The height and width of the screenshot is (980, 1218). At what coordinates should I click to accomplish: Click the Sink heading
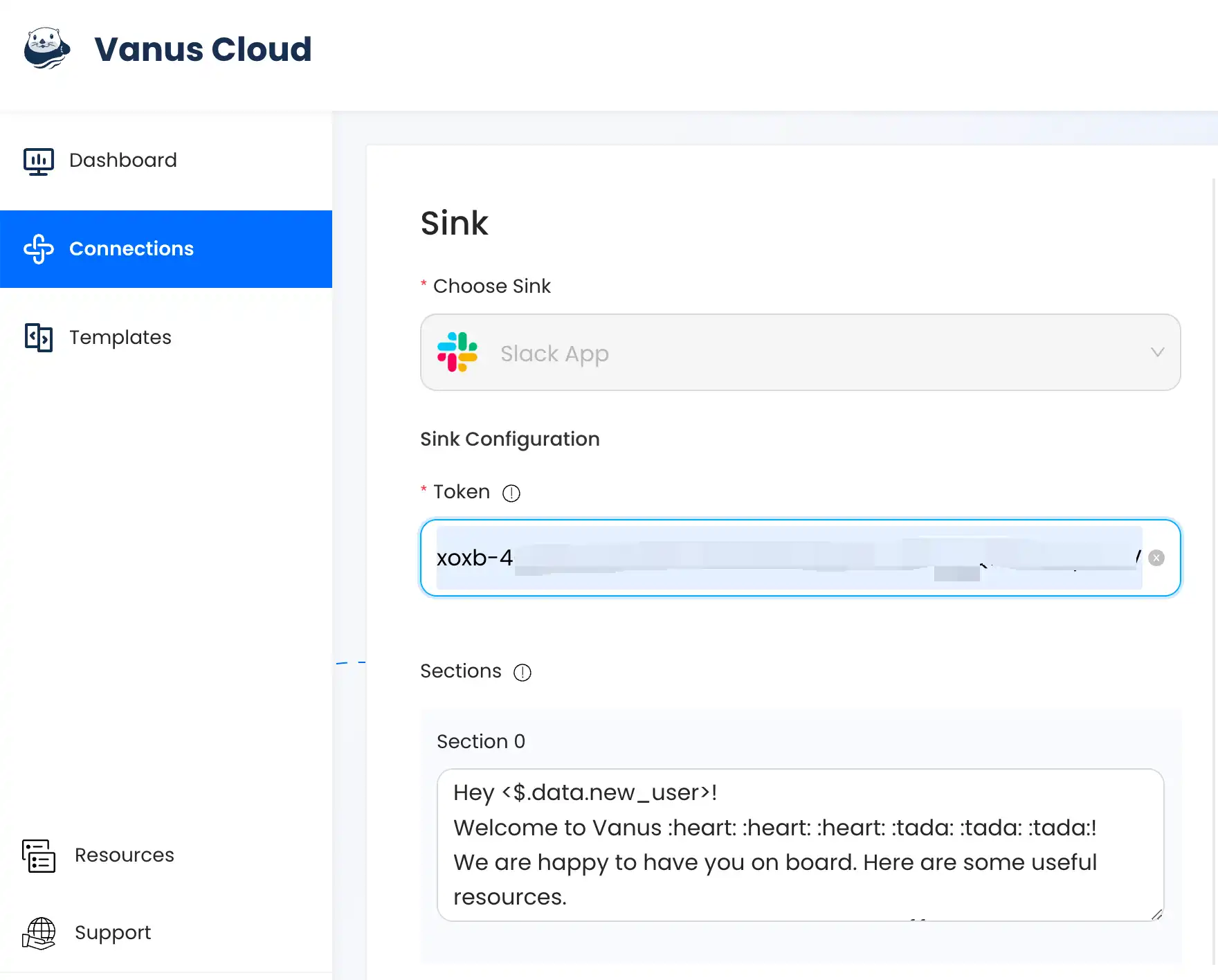point(454,224)
